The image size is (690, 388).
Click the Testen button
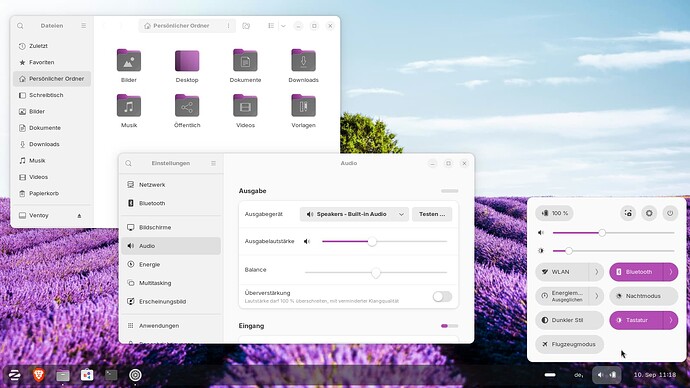432,214
